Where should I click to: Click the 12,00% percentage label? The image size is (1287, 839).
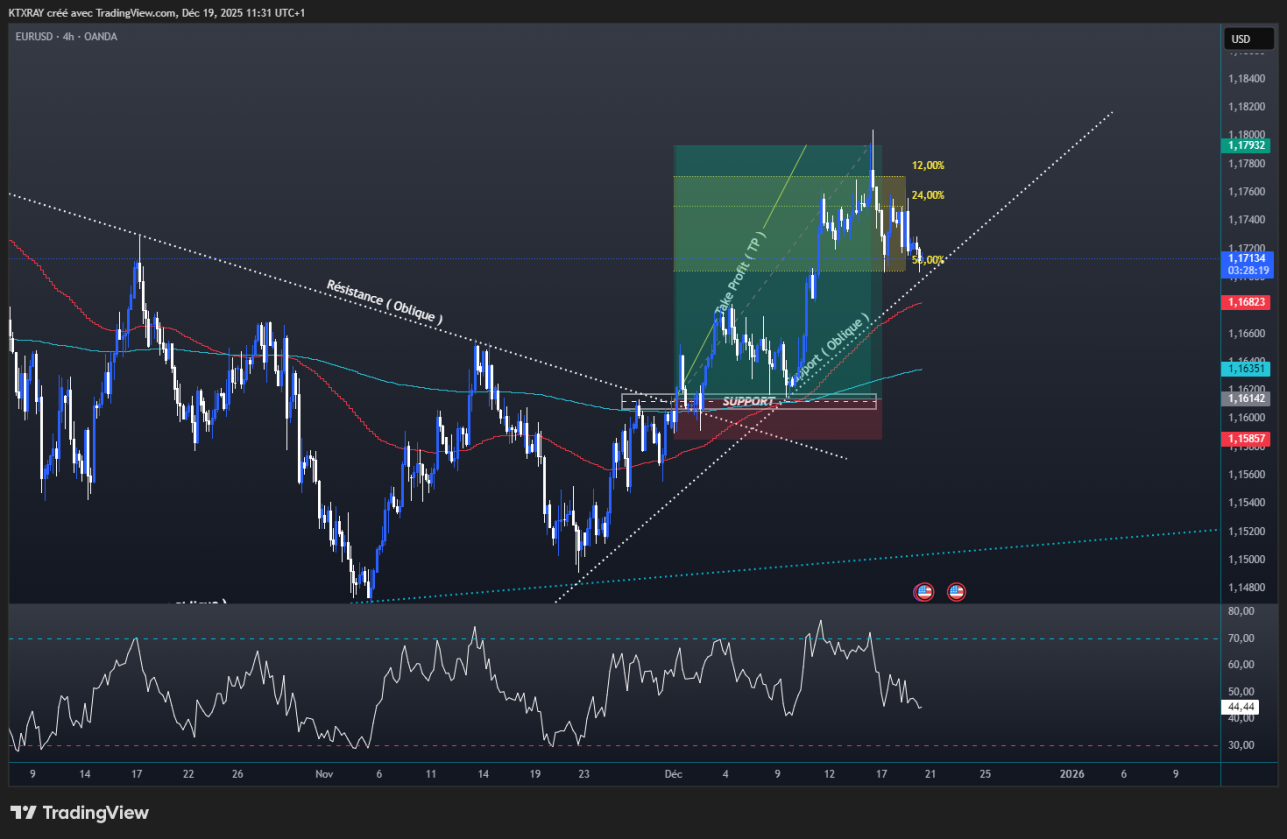click(x=926, y=164)
